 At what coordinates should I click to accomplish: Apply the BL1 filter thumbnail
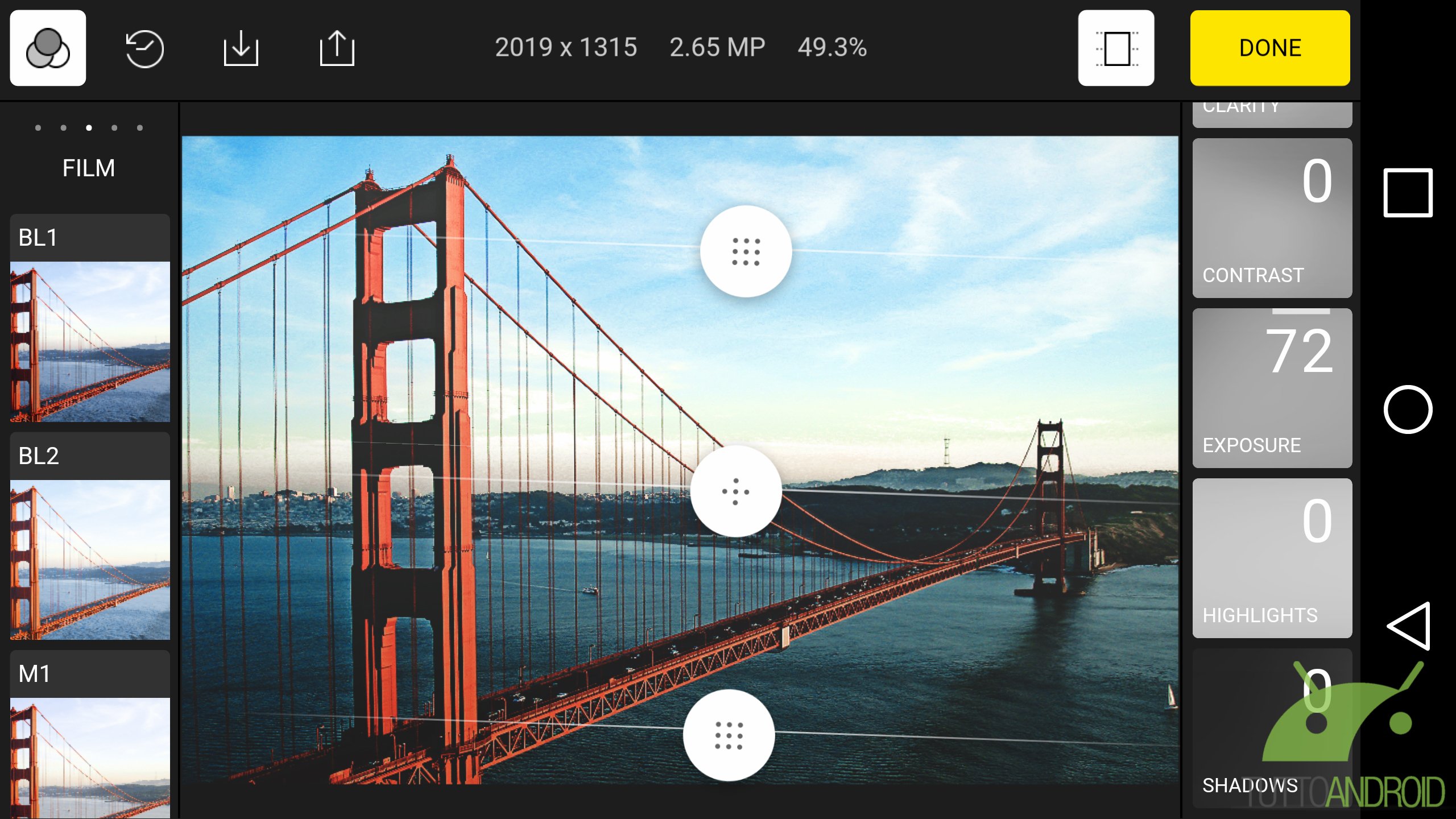pyautogui.click(x=90, y=341)
